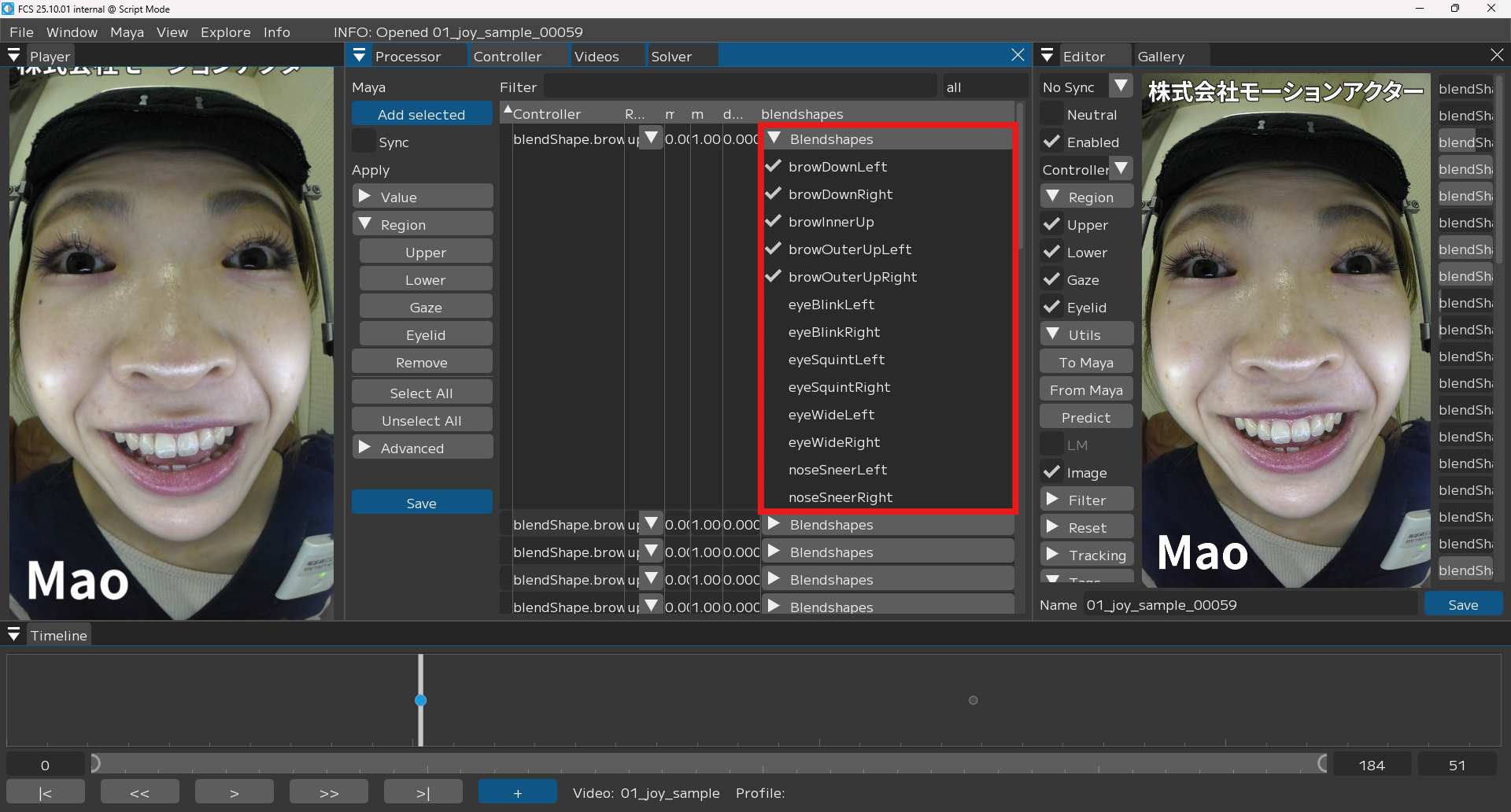Open the Player panel menu triangle icon

(13, 56)
